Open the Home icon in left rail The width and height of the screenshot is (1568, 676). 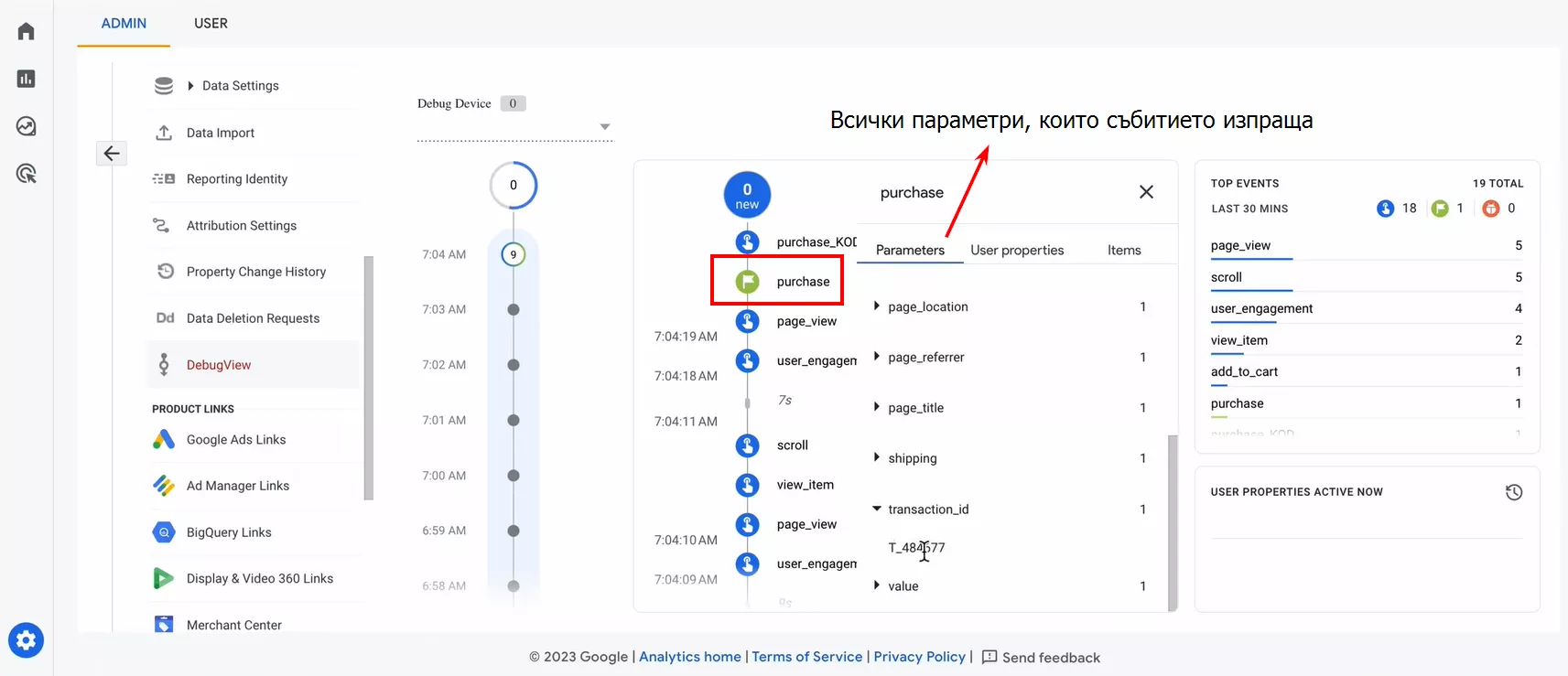coord(26,31)
